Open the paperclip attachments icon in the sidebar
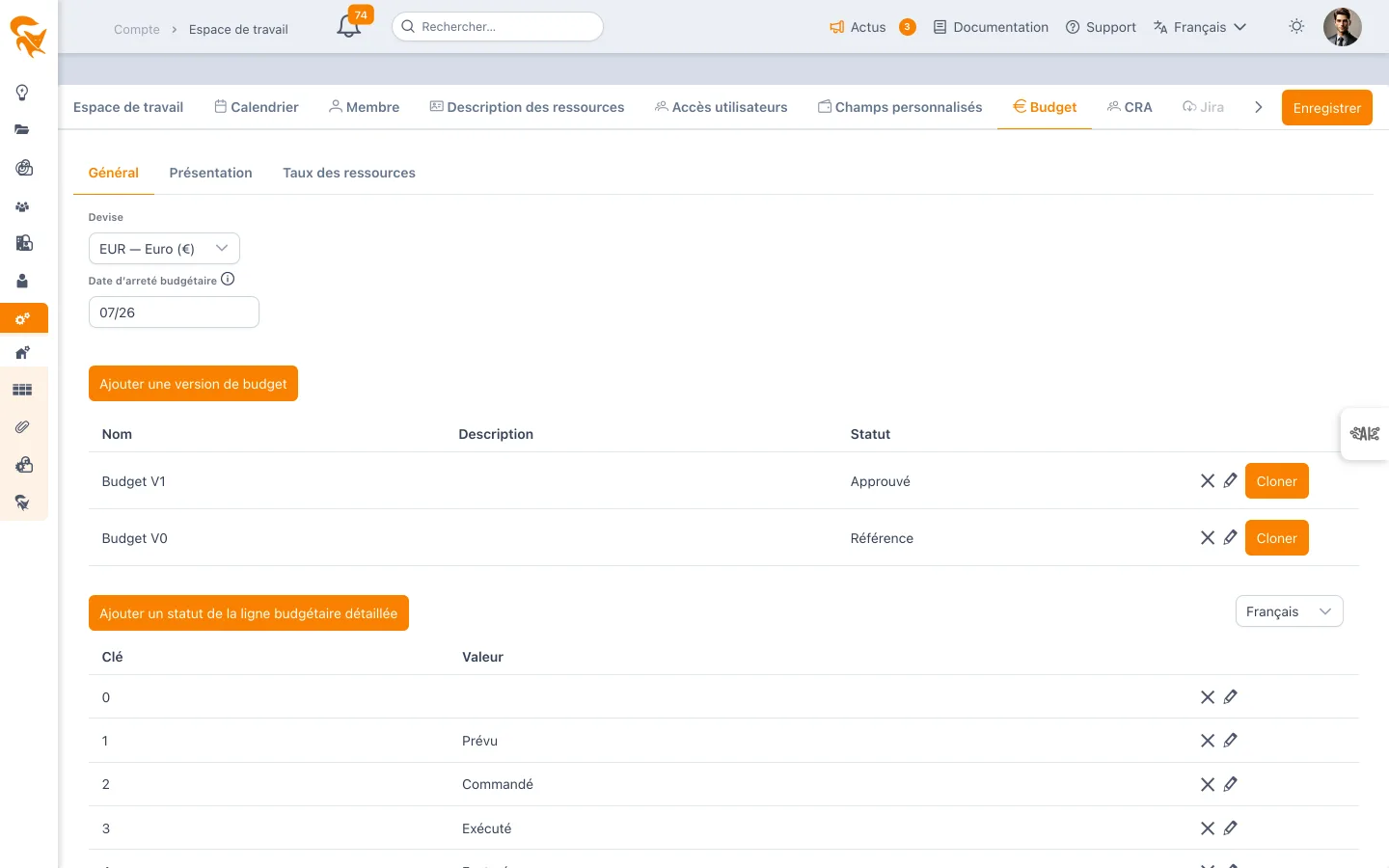 click(22, 426)
